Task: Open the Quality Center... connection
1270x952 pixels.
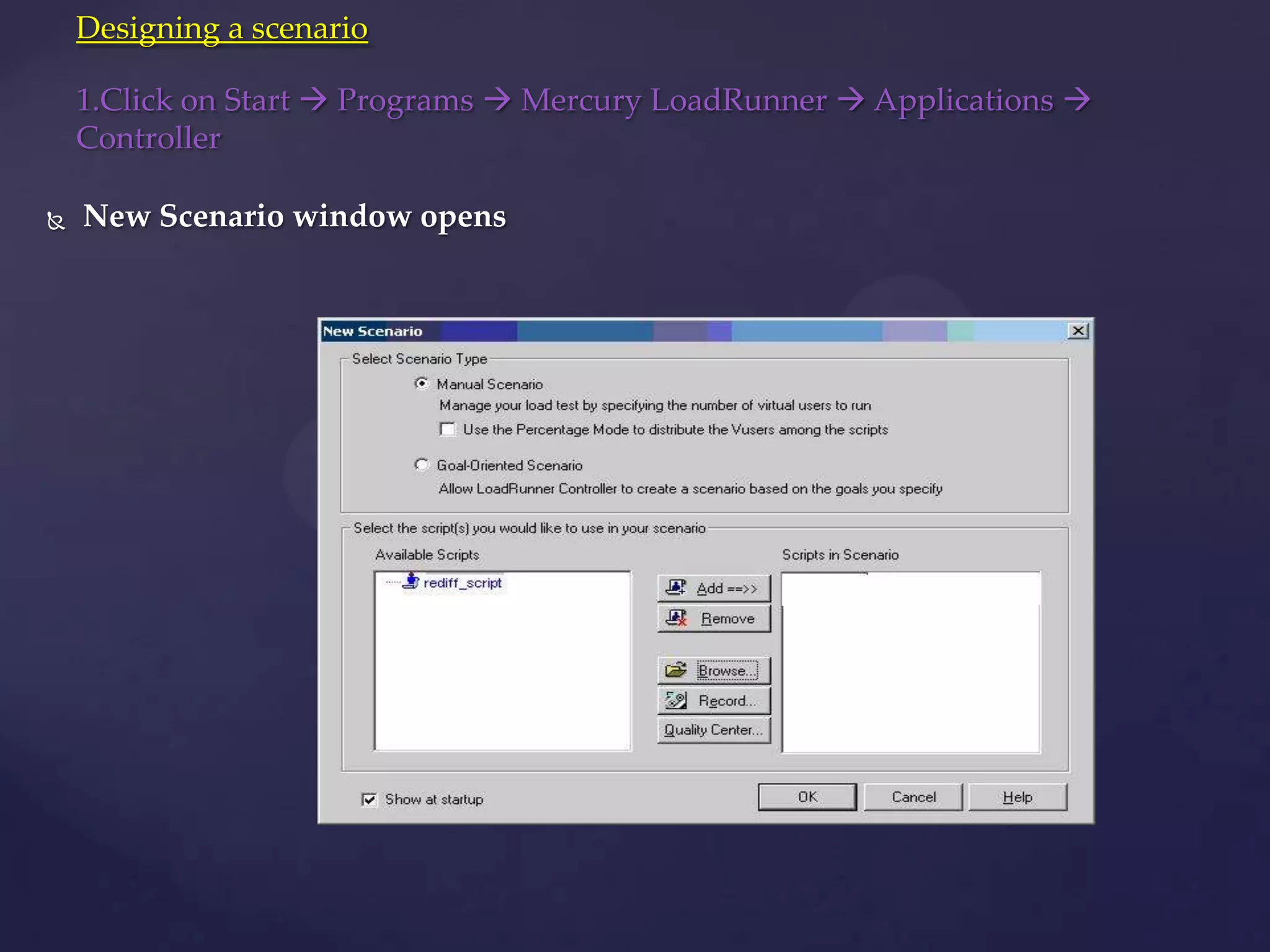Action: point(714,730)
